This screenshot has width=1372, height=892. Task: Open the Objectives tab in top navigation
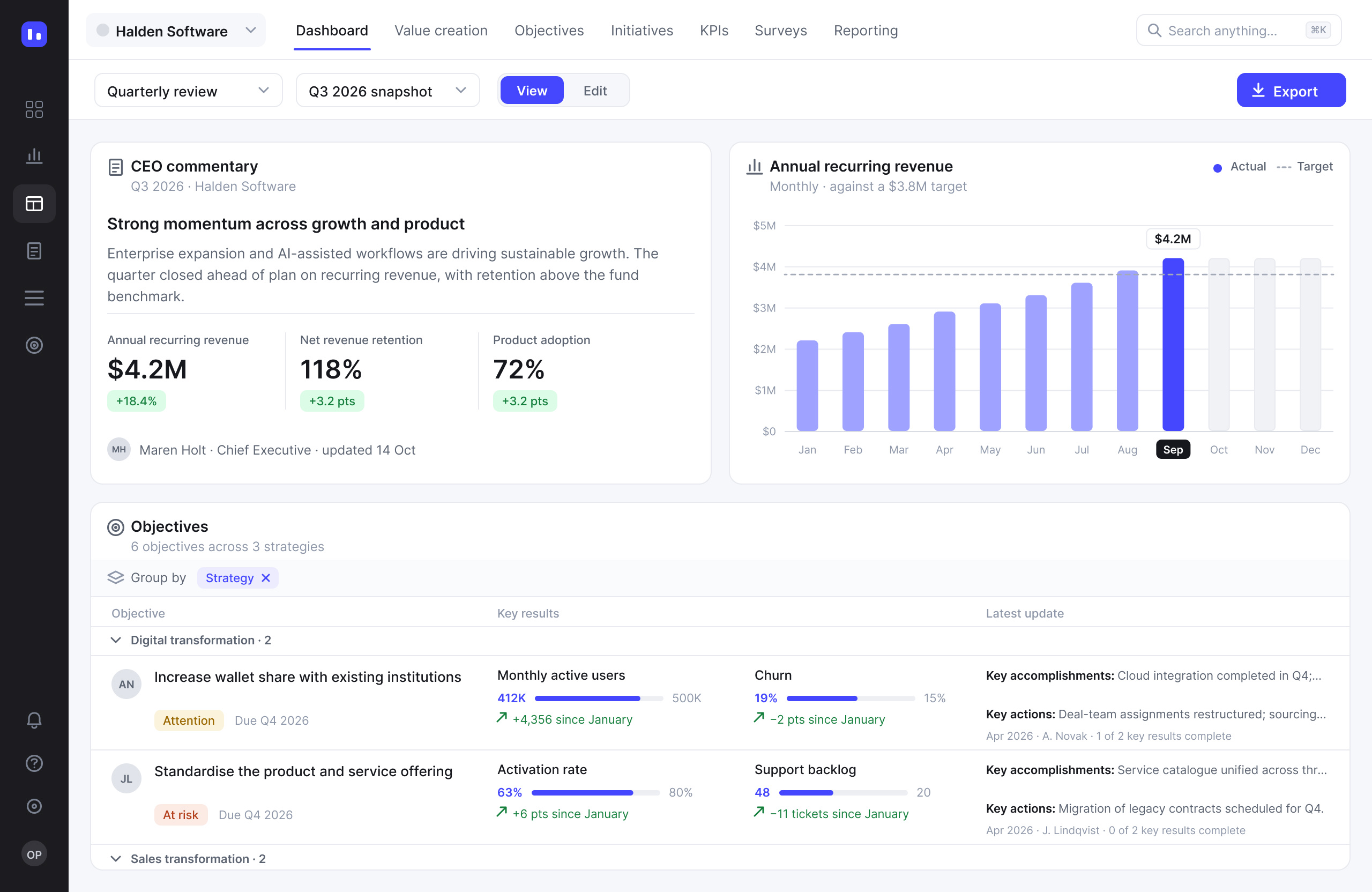coord(549,31)
